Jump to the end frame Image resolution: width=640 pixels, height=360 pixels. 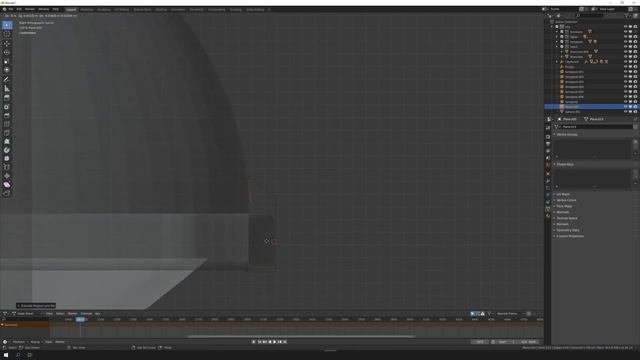pos(285,342)
